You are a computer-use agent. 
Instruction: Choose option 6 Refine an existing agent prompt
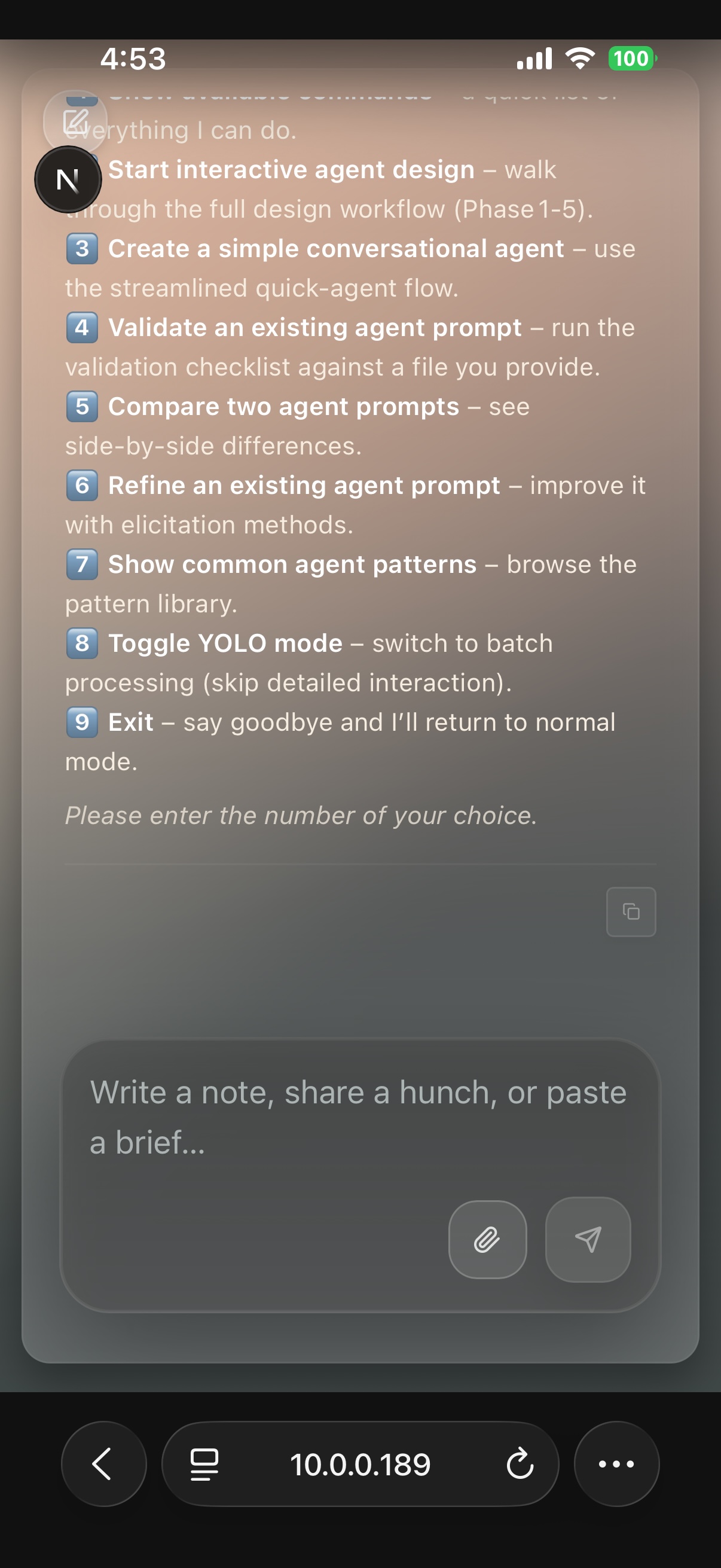tap(304, 486)
